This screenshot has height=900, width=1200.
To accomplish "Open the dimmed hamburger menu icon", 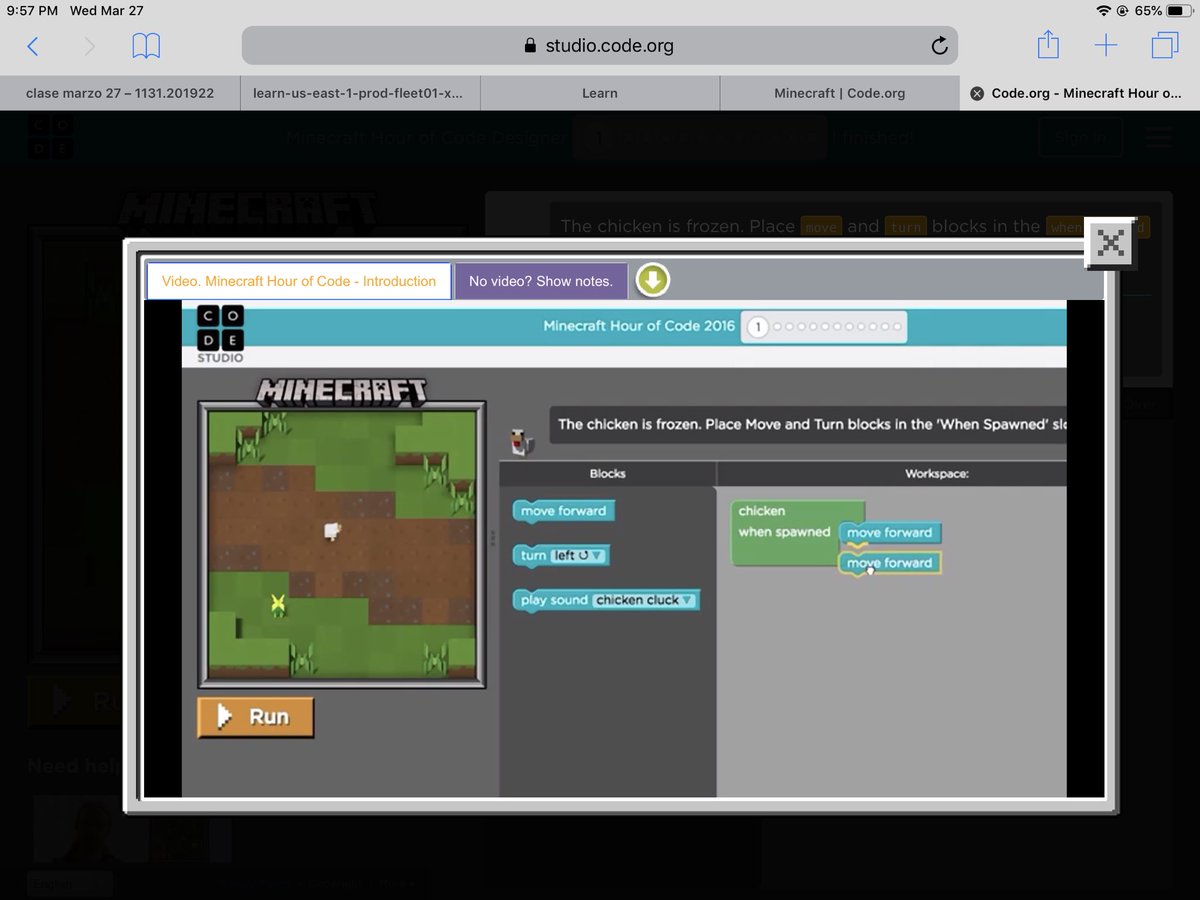I will 1159,137.
